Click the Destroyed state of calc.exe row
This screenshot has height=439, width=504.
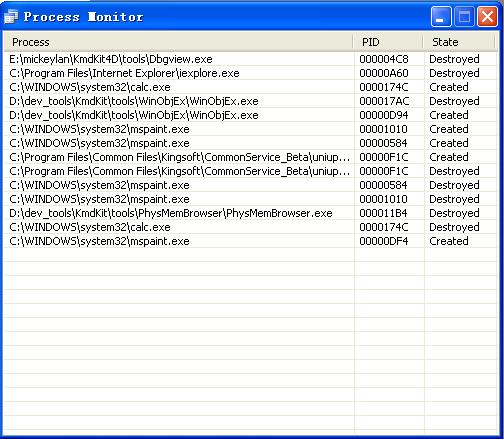click(x=454, y=227)
